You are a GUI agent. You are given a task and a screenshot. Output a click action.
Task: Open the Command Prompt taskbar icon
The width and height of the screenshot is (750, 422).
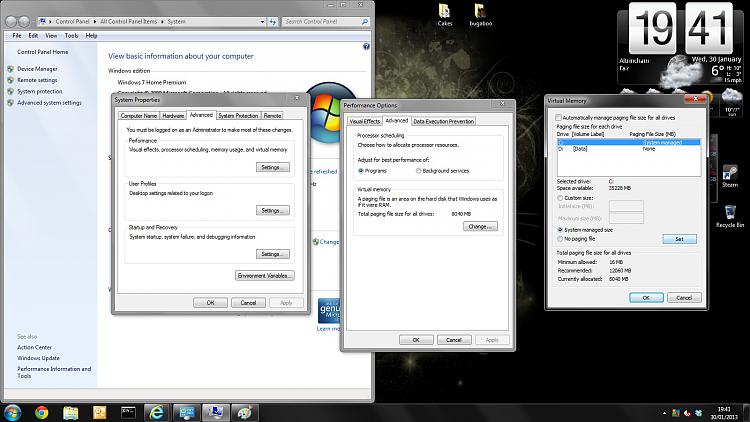coord(128,412)
